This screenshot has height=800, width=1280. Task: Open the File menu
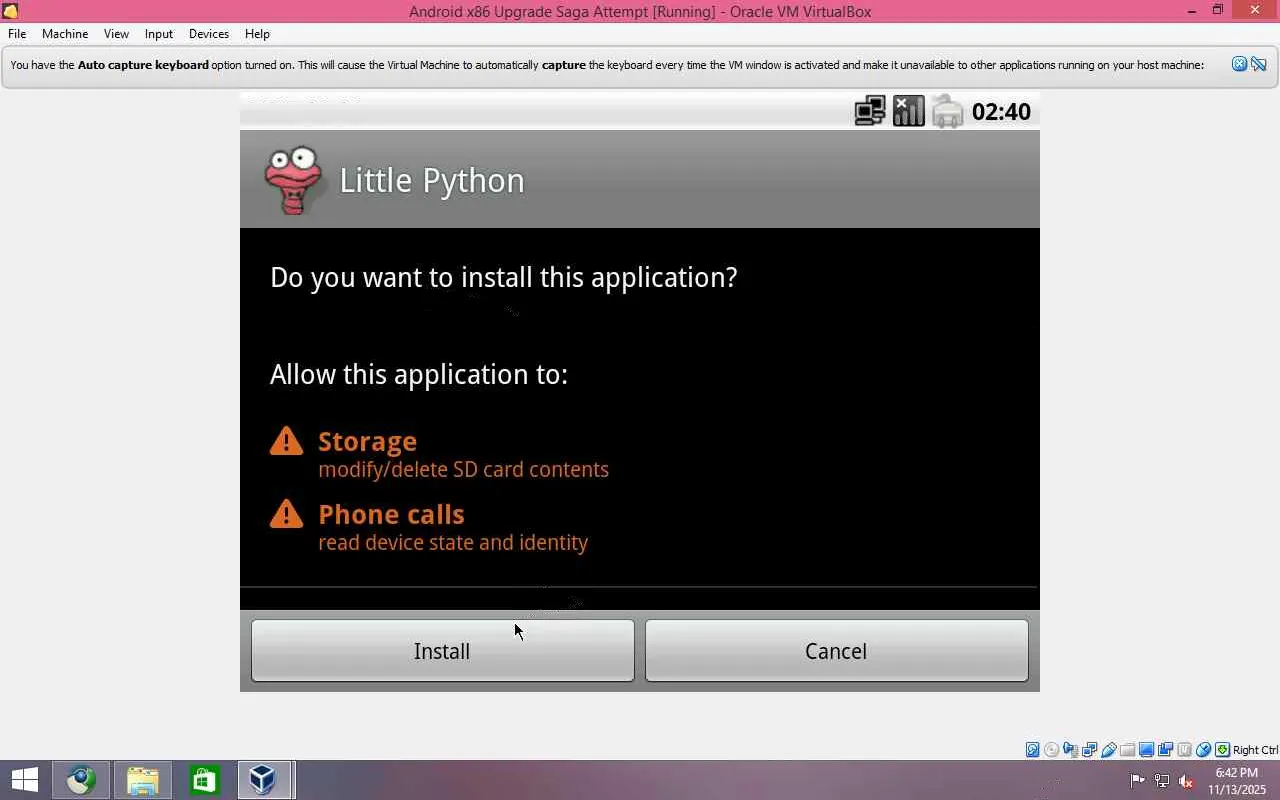coord(17,33)
